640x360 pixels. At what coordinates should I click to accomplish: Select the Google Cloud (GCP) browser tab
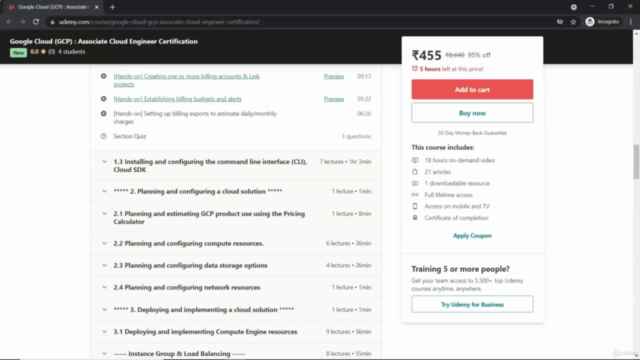[x=53, y=7]
